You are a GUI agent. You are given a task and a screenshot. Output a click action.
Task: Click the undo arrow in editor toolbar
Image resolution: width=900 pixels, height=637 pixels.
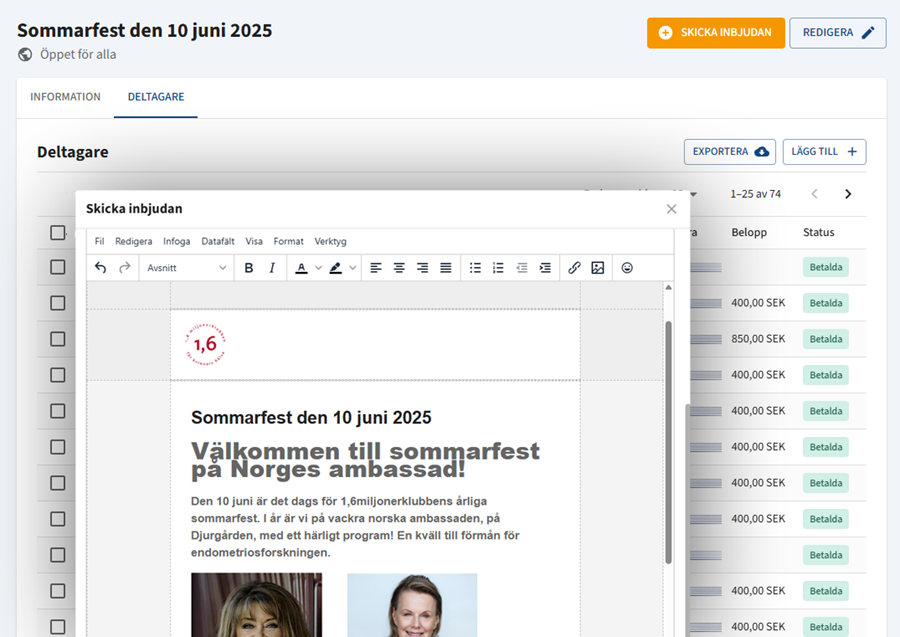point(100,268)
